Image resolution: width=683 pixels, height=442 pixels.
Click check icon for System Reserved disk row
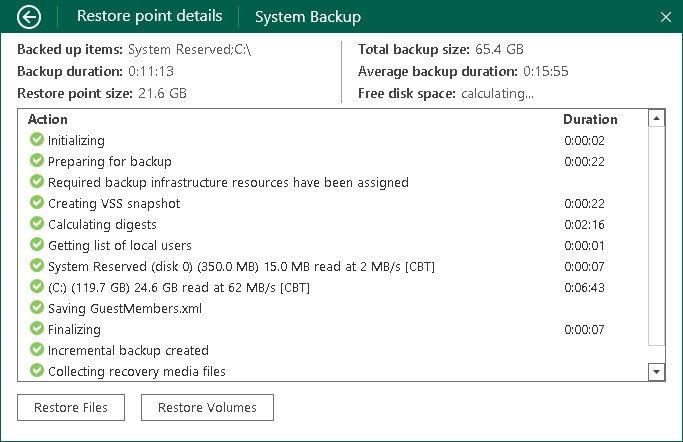point(37,266)
